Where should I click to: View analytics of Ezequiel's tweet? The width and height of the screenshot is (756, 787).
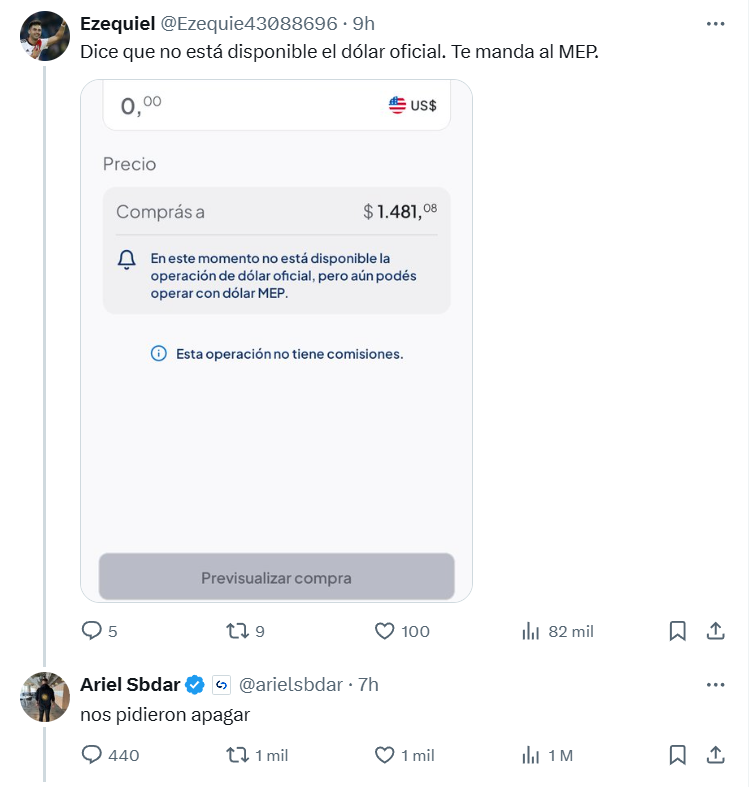(x=532, y=631)
